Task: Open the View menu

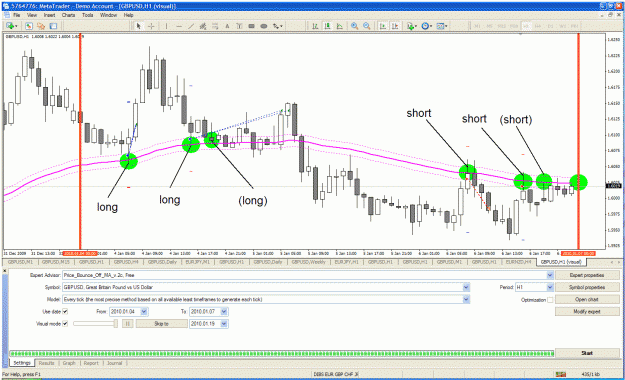Action: (x=32, y=15)
